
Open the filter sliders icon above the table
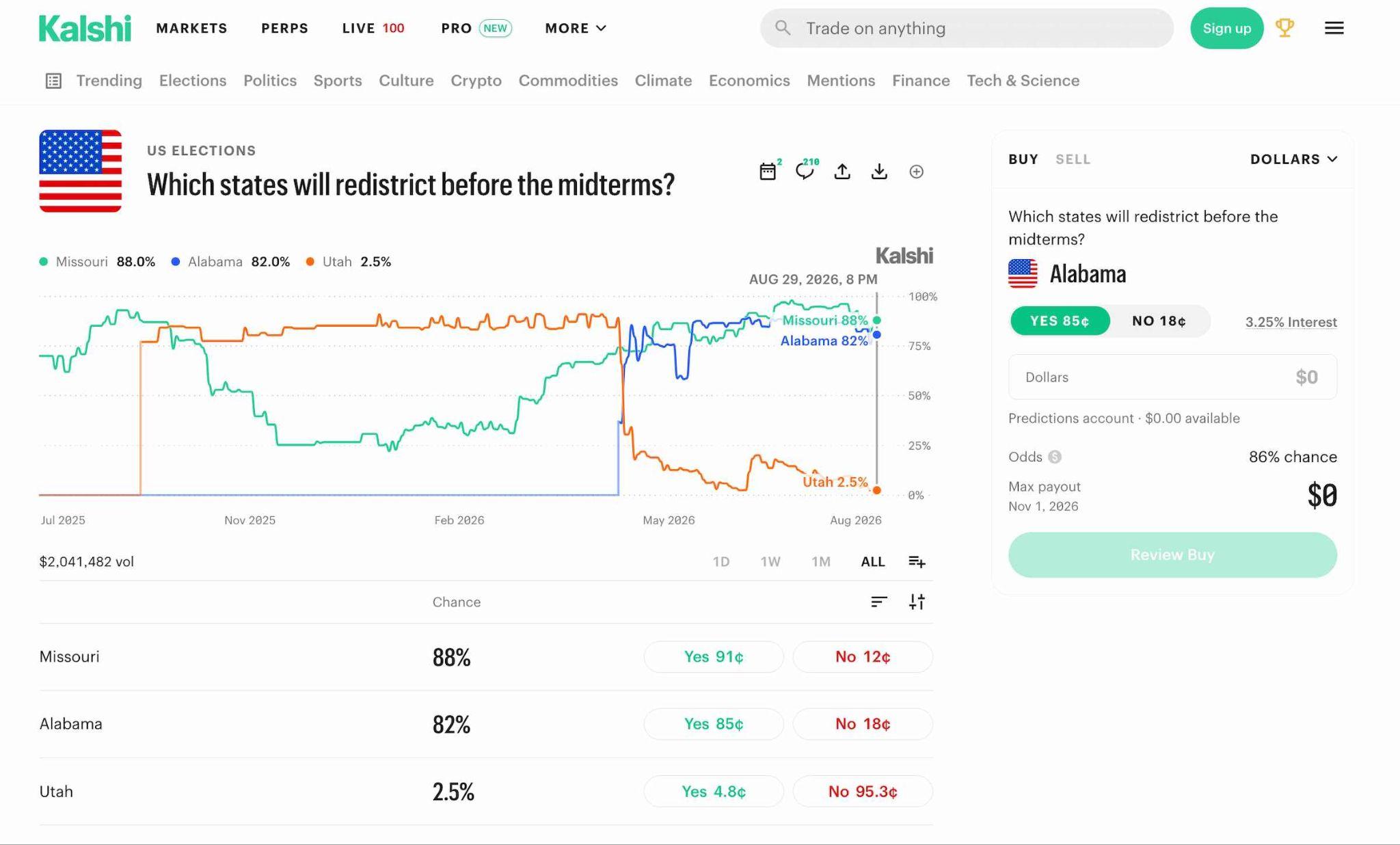(917, 602)
